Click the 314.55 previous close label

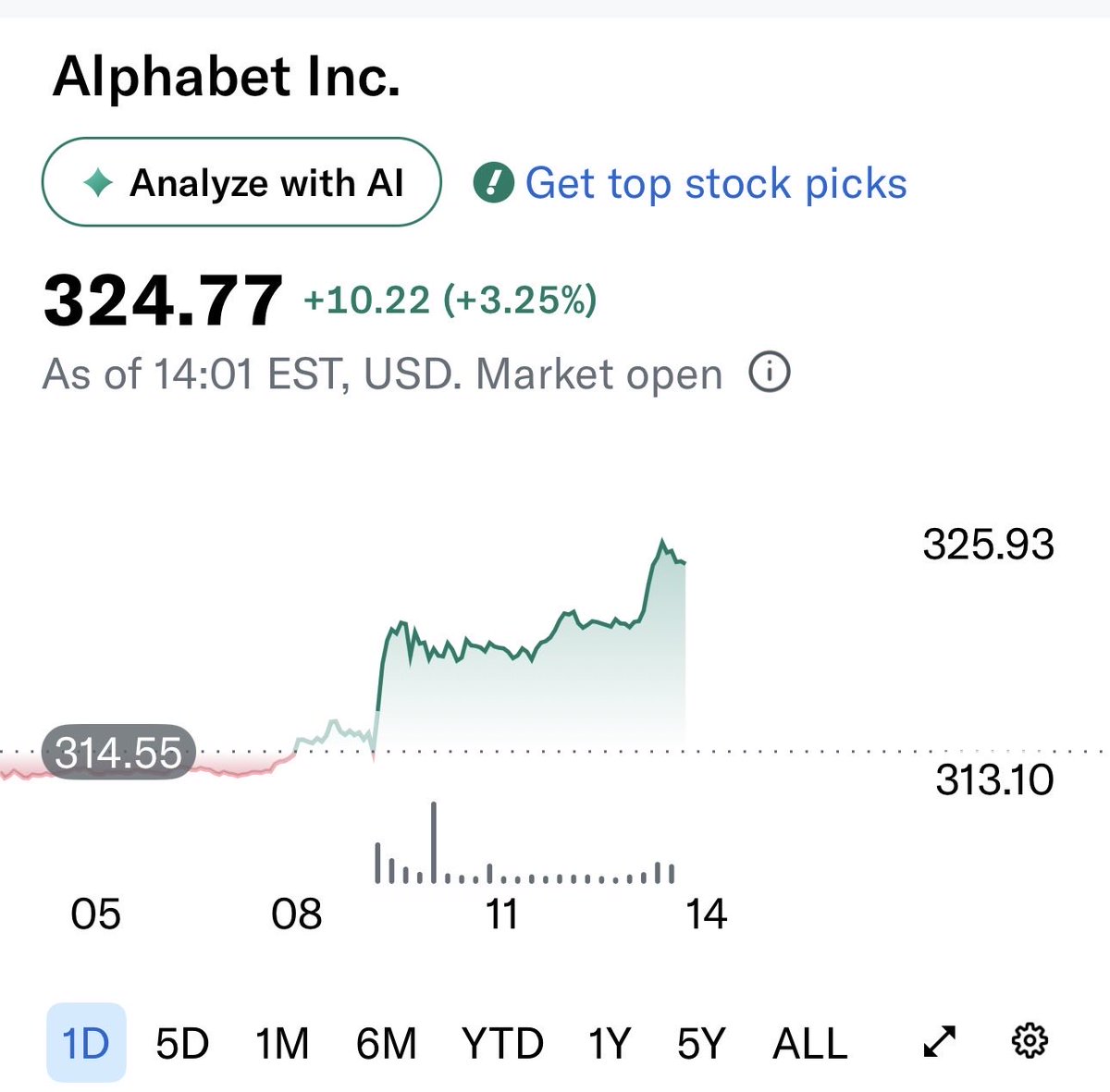coord(118,753)
